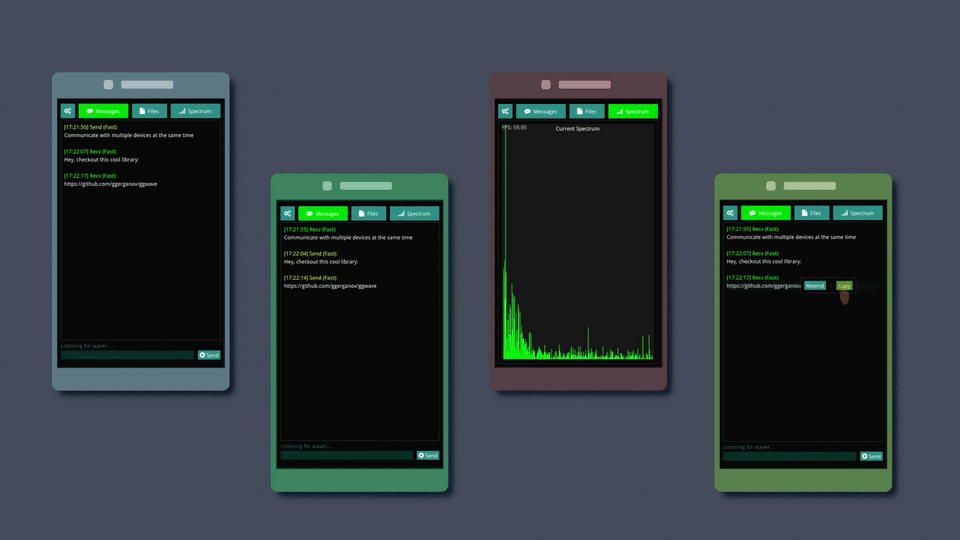Click the truncated GitHub URL on olive phone

(x=763, y=286)
